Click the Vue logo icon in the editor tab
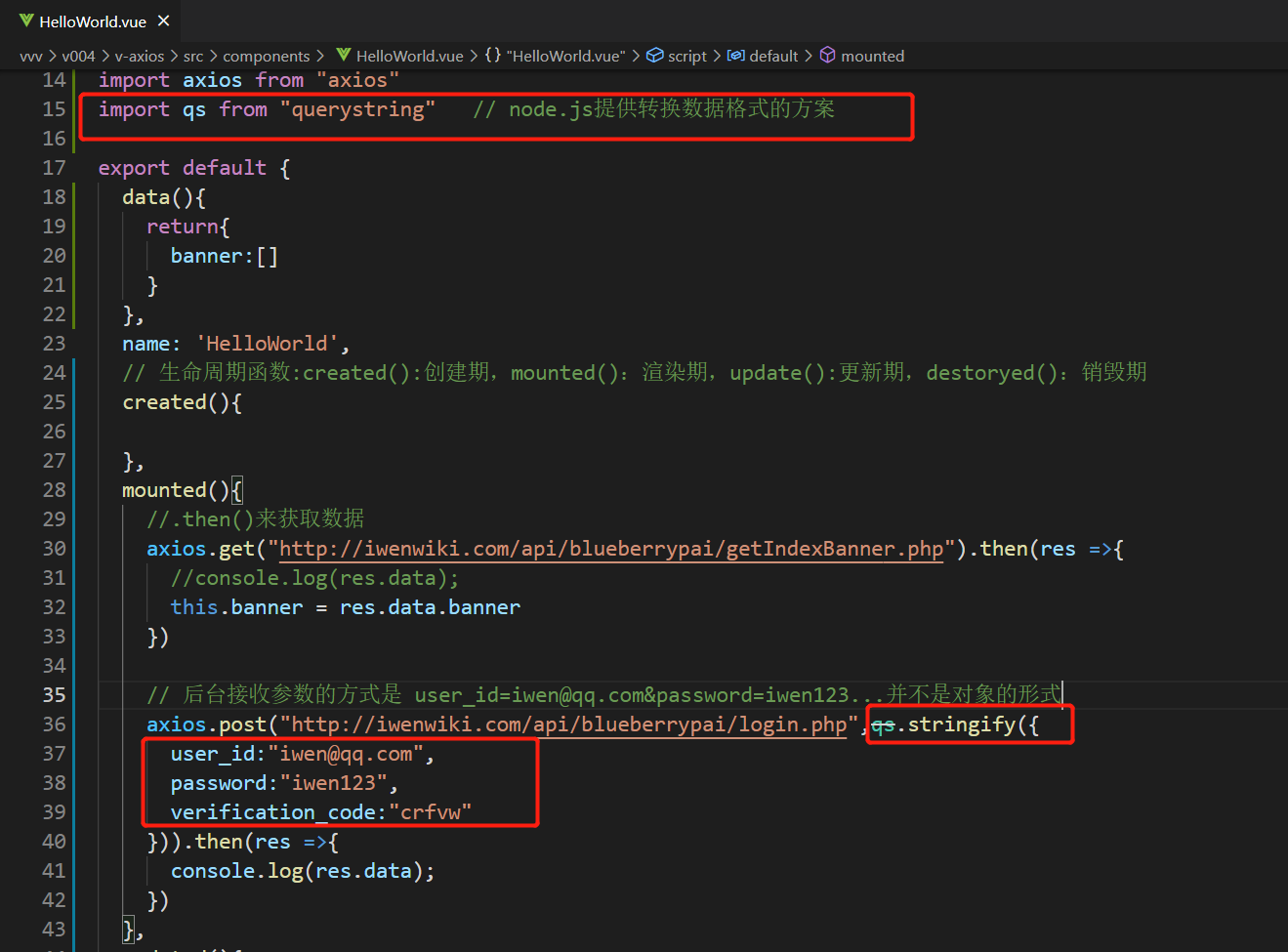The image size is (1288, 952). pyautogui.click(x=26, y=21)
